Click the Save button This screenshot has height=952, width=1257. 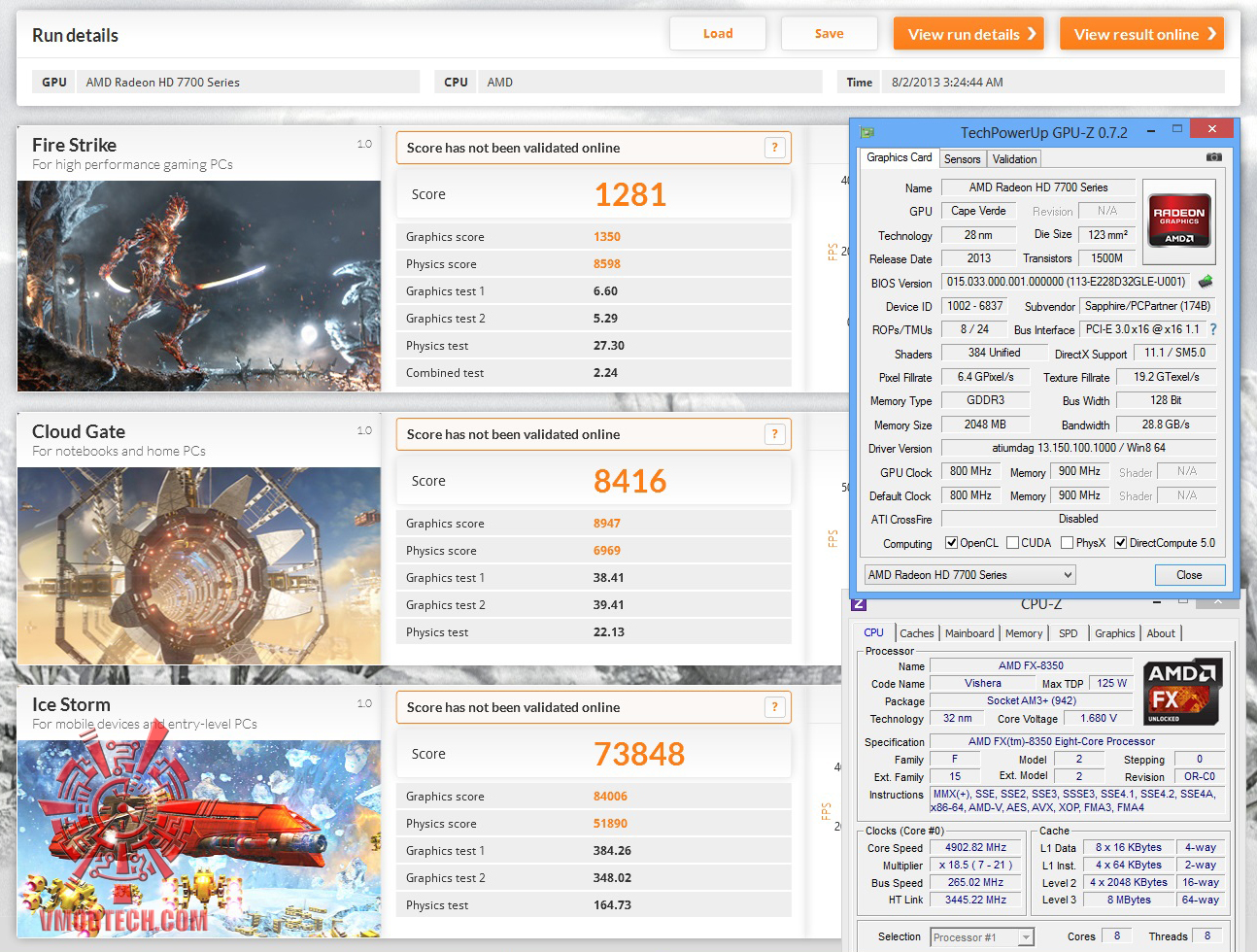[x=829, y=33]
